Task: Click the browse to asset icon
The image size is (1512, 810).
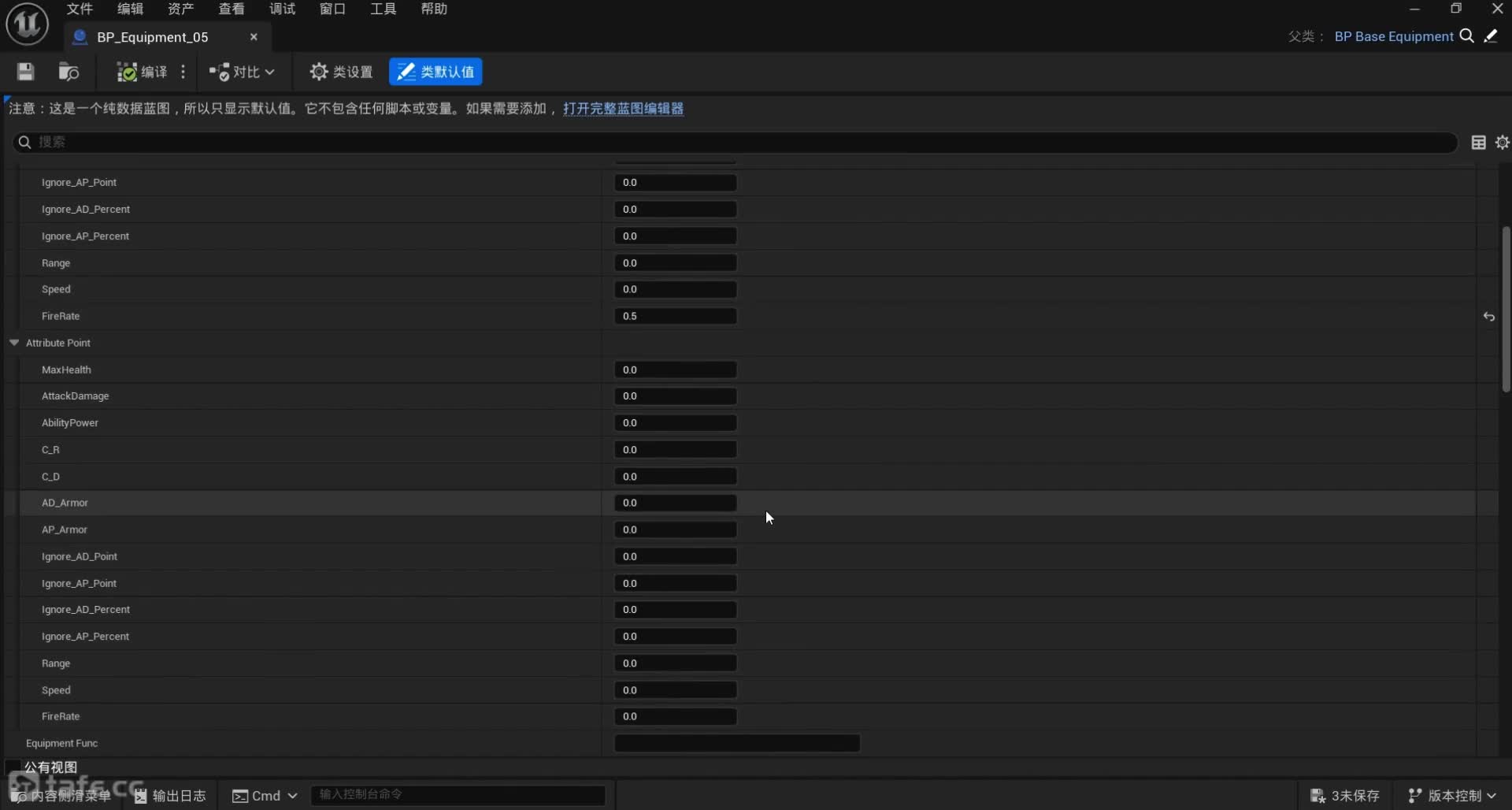Action: point(69,72)
